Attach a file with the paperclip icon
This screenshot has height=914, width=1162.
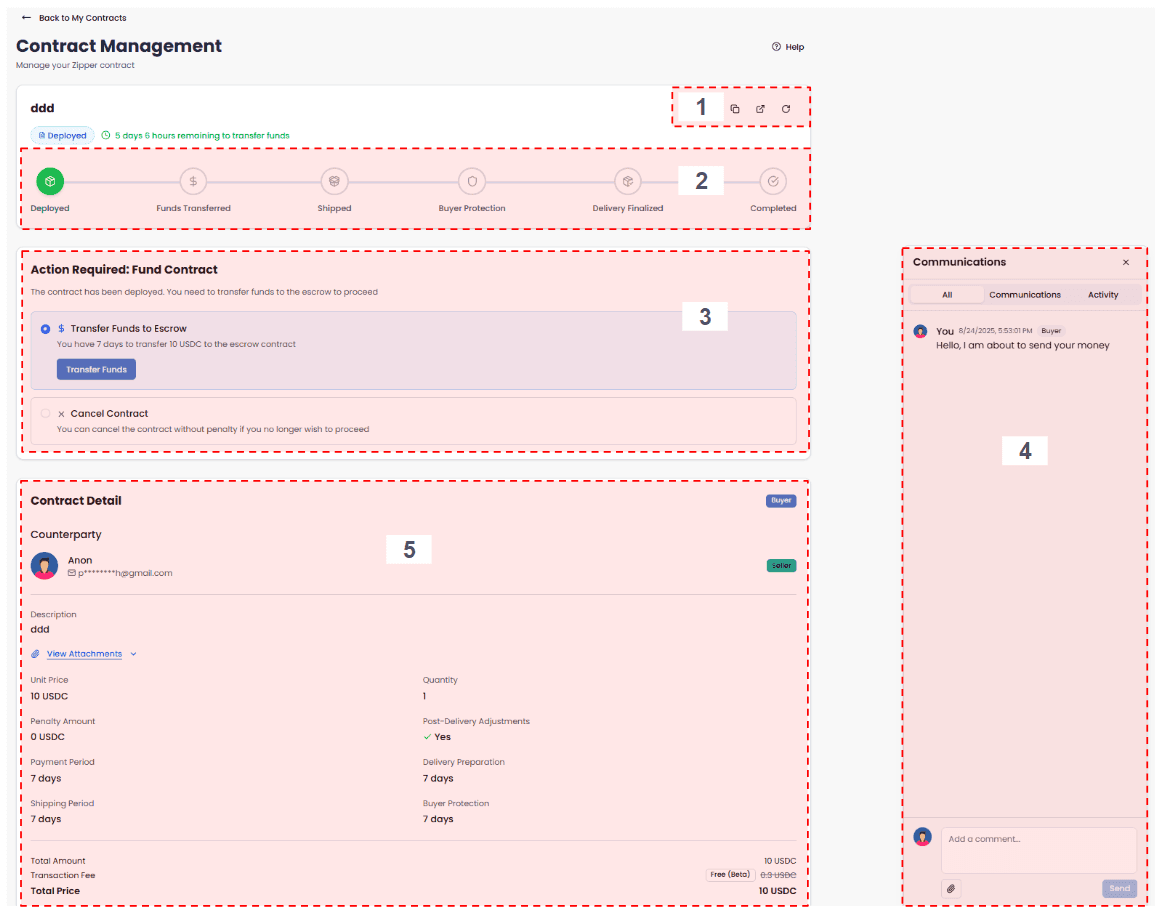pos(951,888)
